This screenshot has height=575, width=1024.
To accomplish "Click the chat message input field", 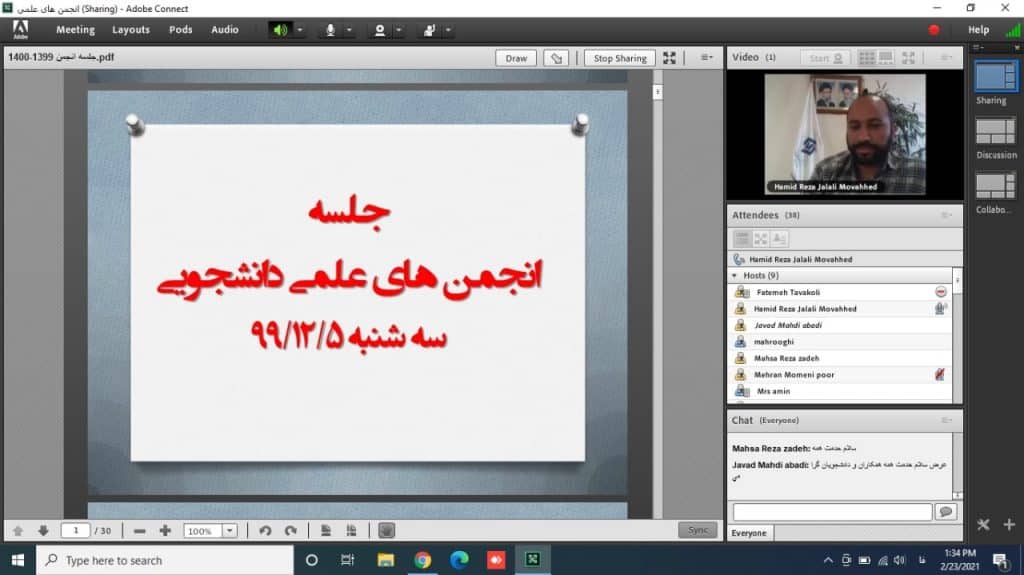I will pyautogui.click(x=832, y=512).
